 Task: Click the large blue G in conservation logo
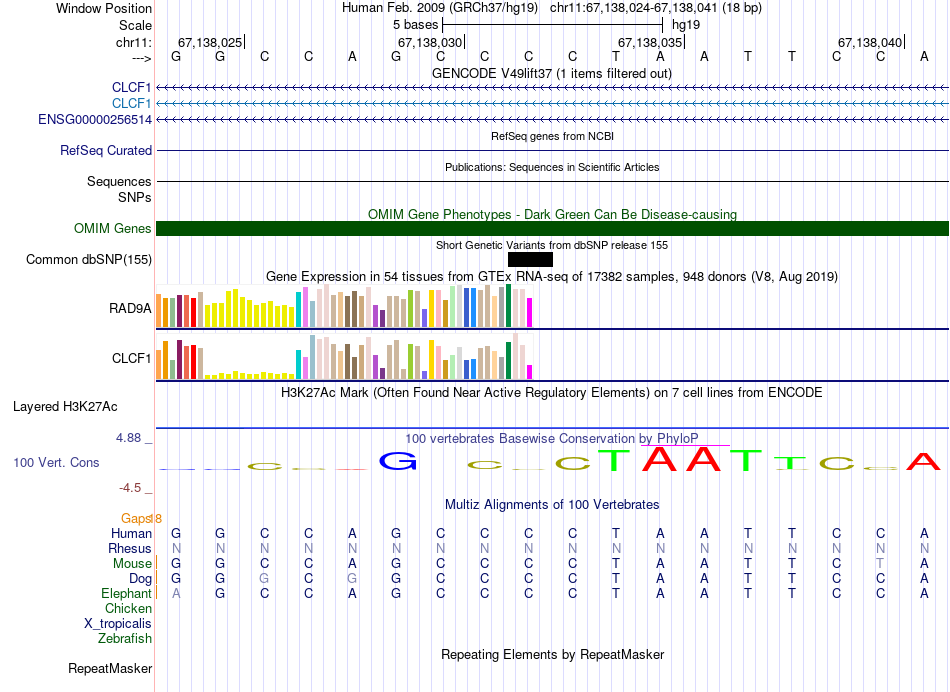tap(397, 462)
